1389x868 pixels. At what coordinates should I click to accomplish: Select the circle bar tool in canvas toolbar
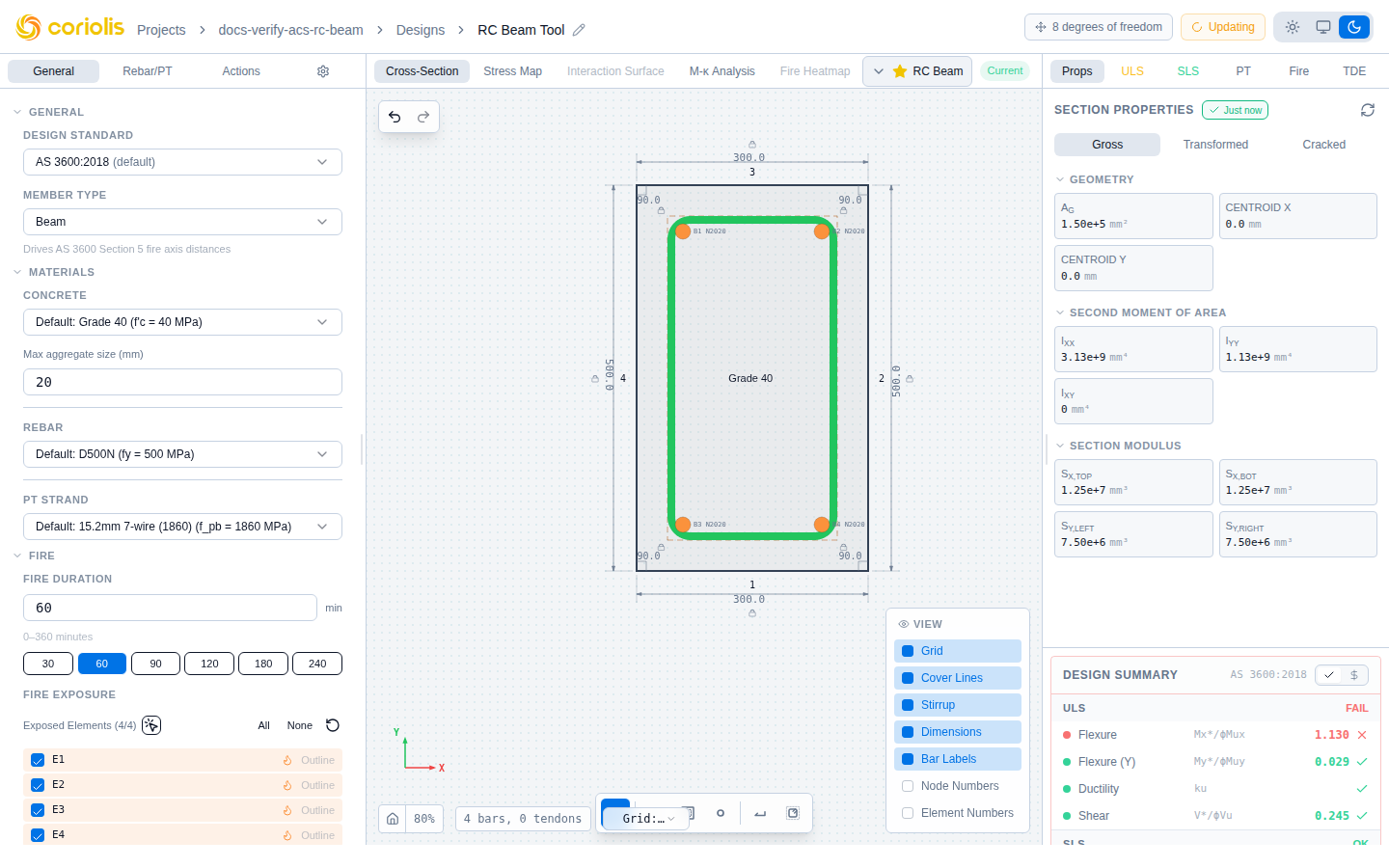point(721,813)
